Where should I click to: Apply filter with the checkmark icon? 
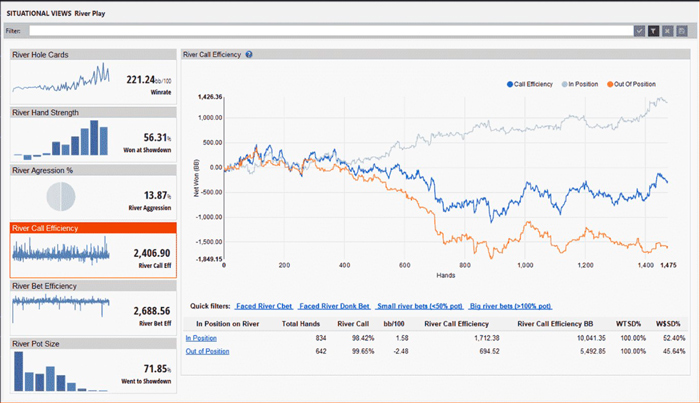[639, 31]
